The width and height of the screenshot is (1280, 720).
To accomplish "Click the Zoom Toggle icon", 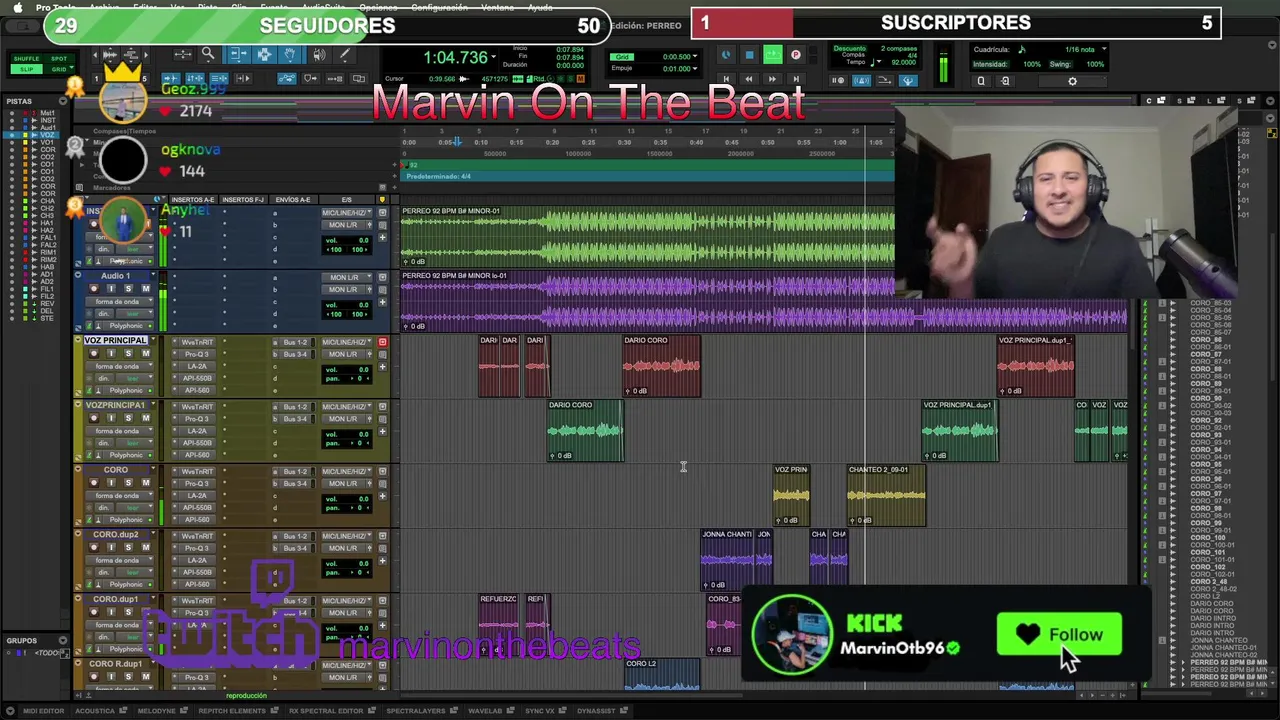I will point(183,54).
